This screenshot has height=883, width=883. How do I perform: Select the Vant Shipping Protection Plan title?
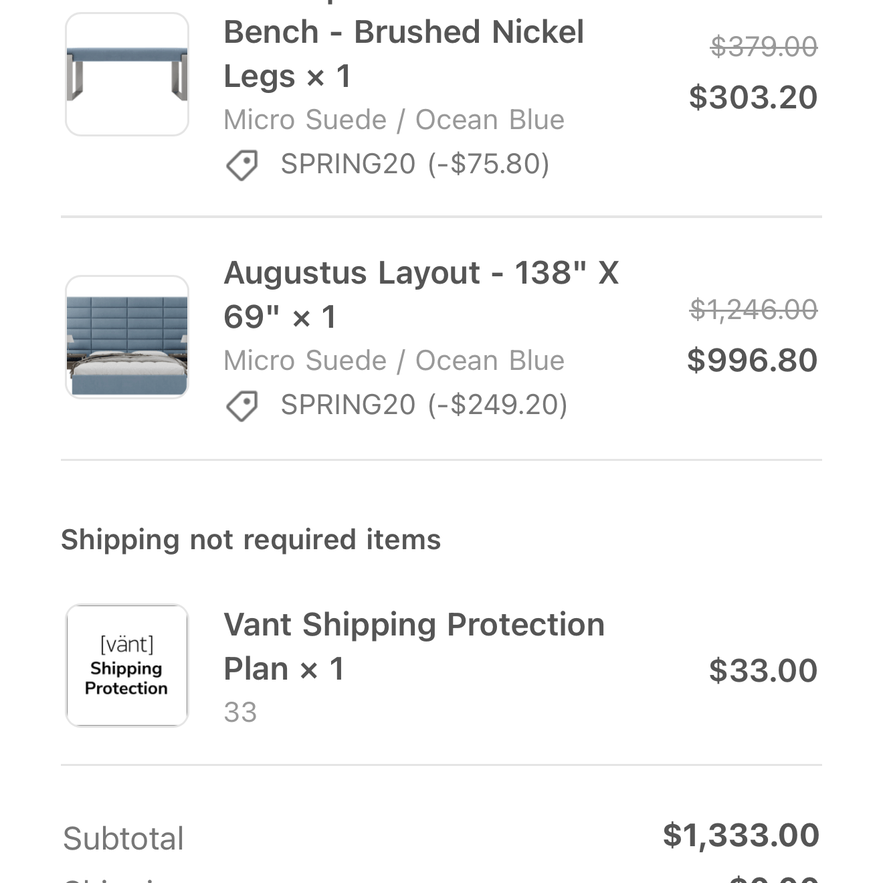point(414,646)
